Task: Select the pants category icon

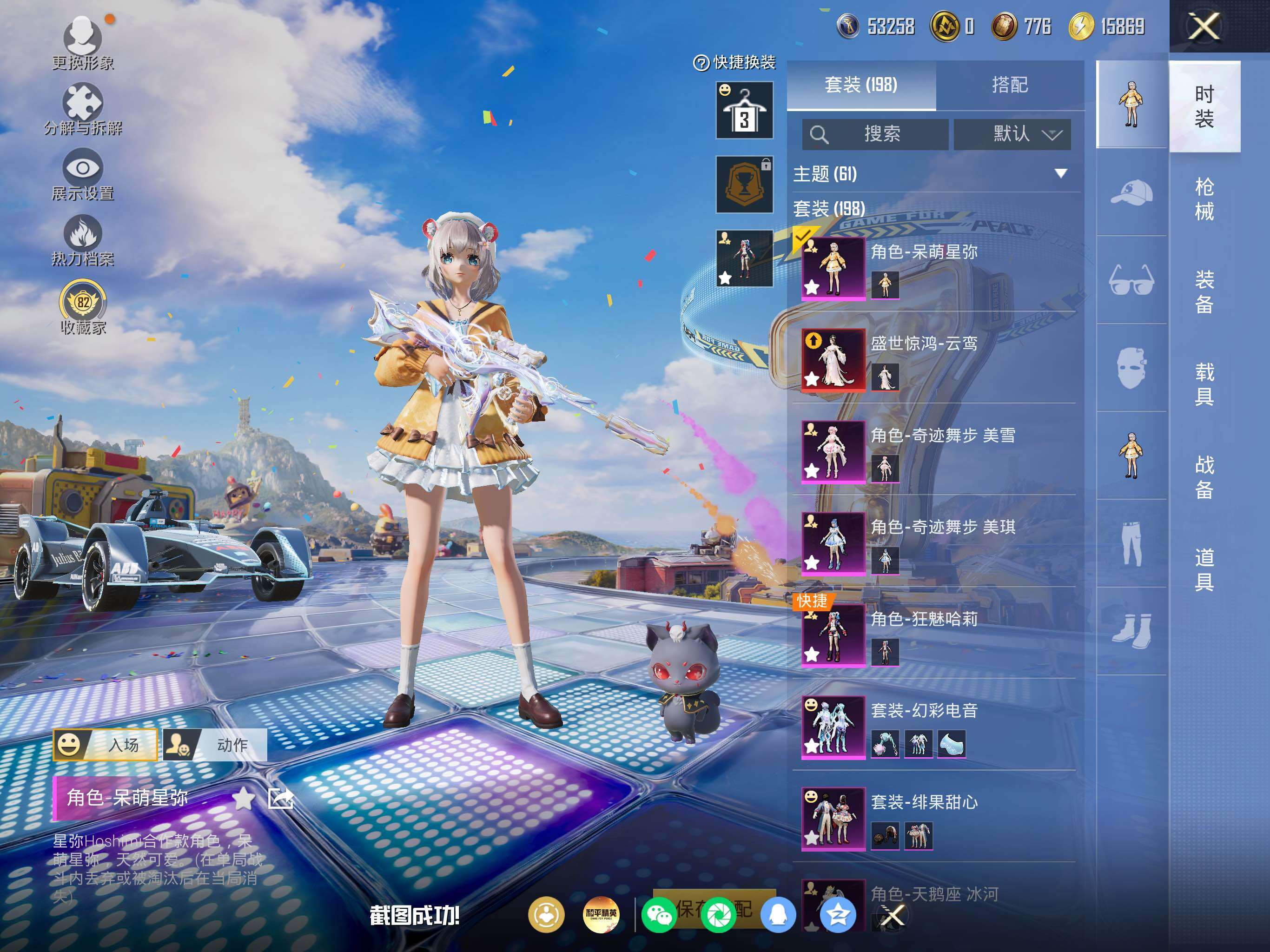Action: click(x=1131, y=544)
